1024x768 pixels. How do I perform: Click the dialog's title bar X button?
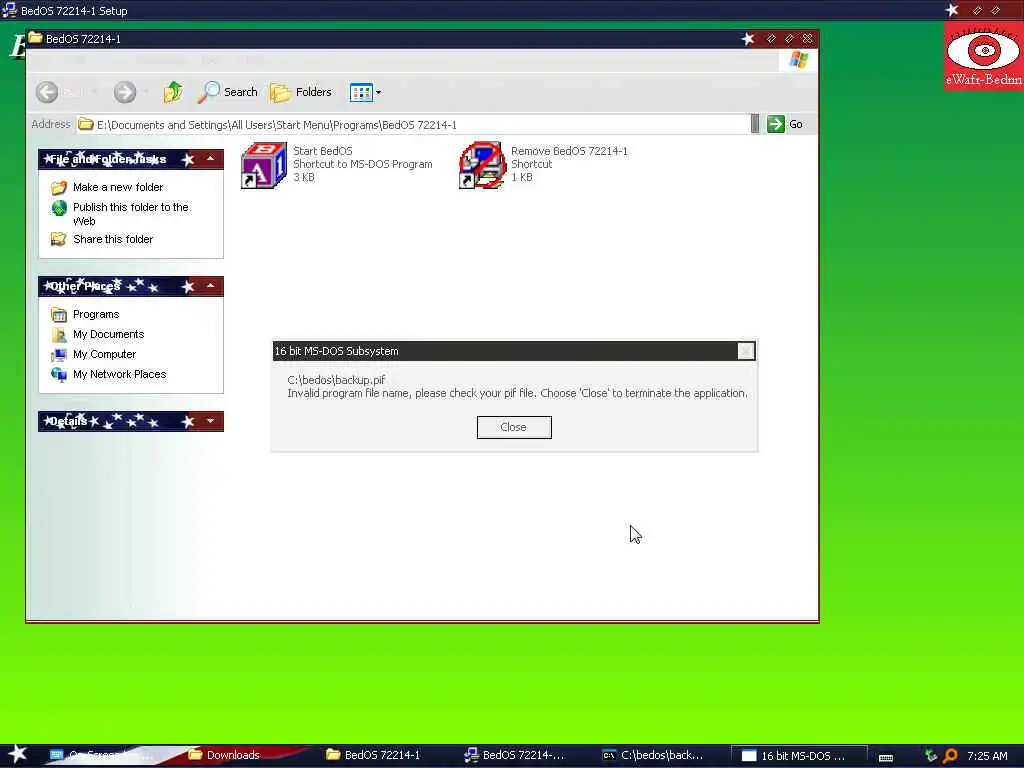click(746, 351)
